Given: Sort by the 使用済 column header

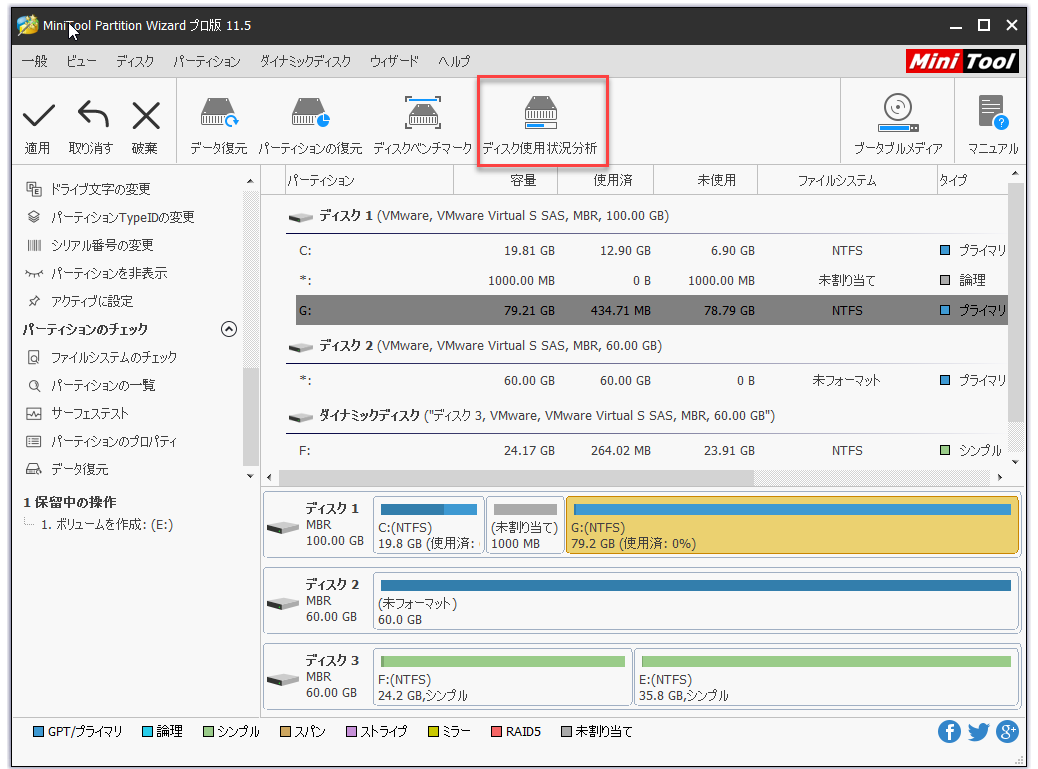Looking at the screenshot, I should (x=606, y=180).
